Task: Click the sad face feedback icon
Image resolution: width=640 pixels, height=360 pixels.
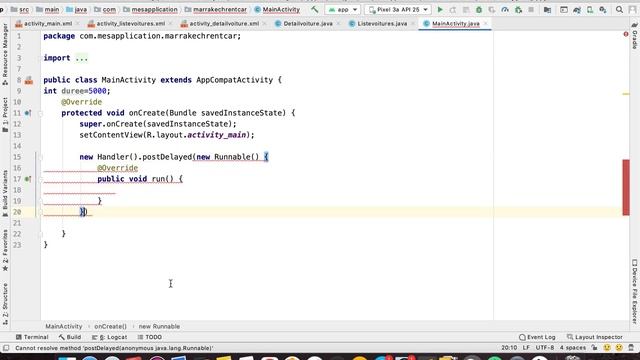Action: pyautogui.click(x=619, y=348)
